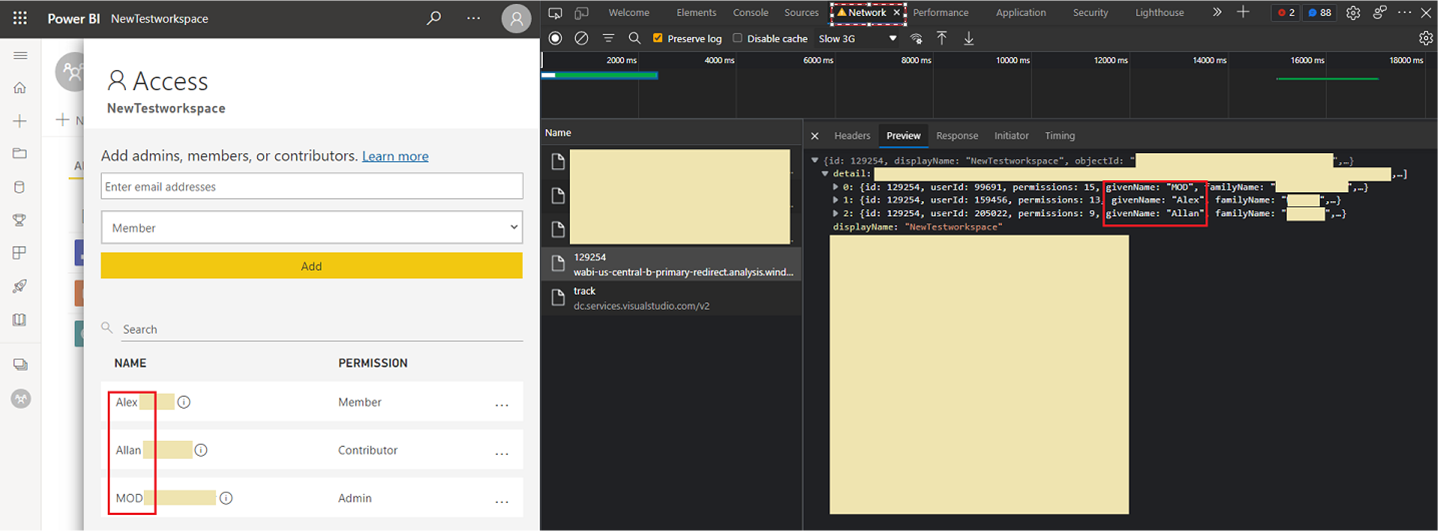1439x531 pixels.
Task: Select the 129254 request row
Action: coord(671,264)
